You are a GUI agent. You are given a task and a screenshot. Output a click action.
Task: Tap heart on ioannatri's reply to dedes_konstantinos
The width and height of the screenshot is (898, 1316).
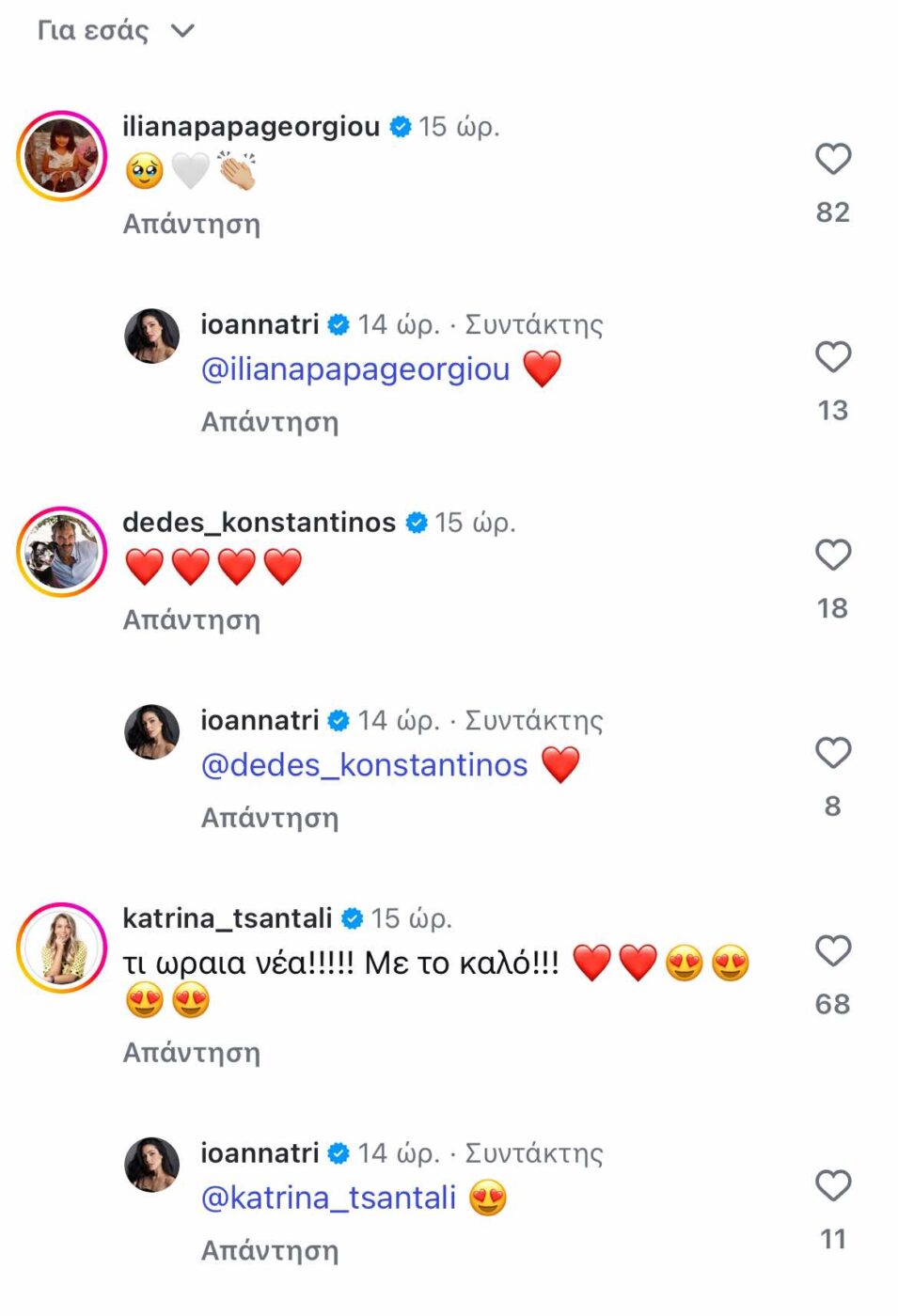pos(832,753)
